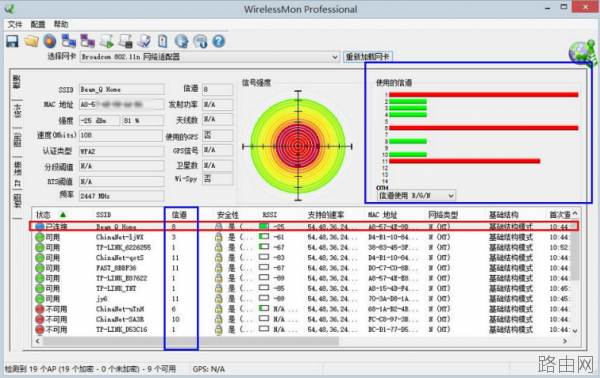Click the printer icon with black screen
This screenshot has width=600, height=378.
pos(126,41)
